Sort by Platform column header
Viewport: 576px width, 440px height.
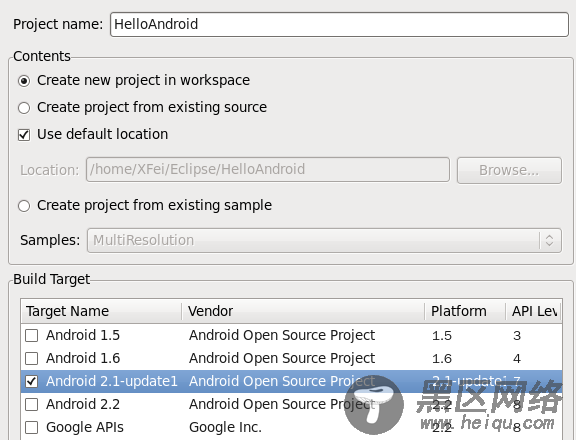pos(465,311)
